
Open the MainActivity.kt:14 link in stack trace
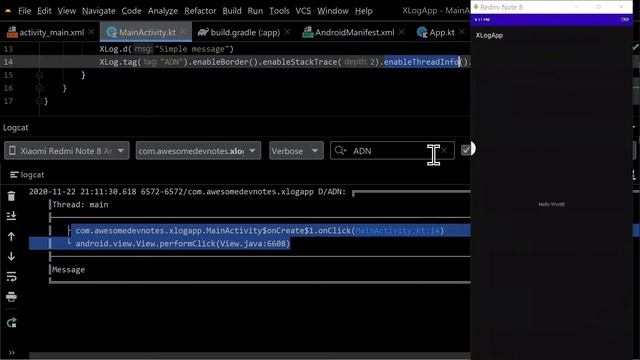[x=398, y=231]
